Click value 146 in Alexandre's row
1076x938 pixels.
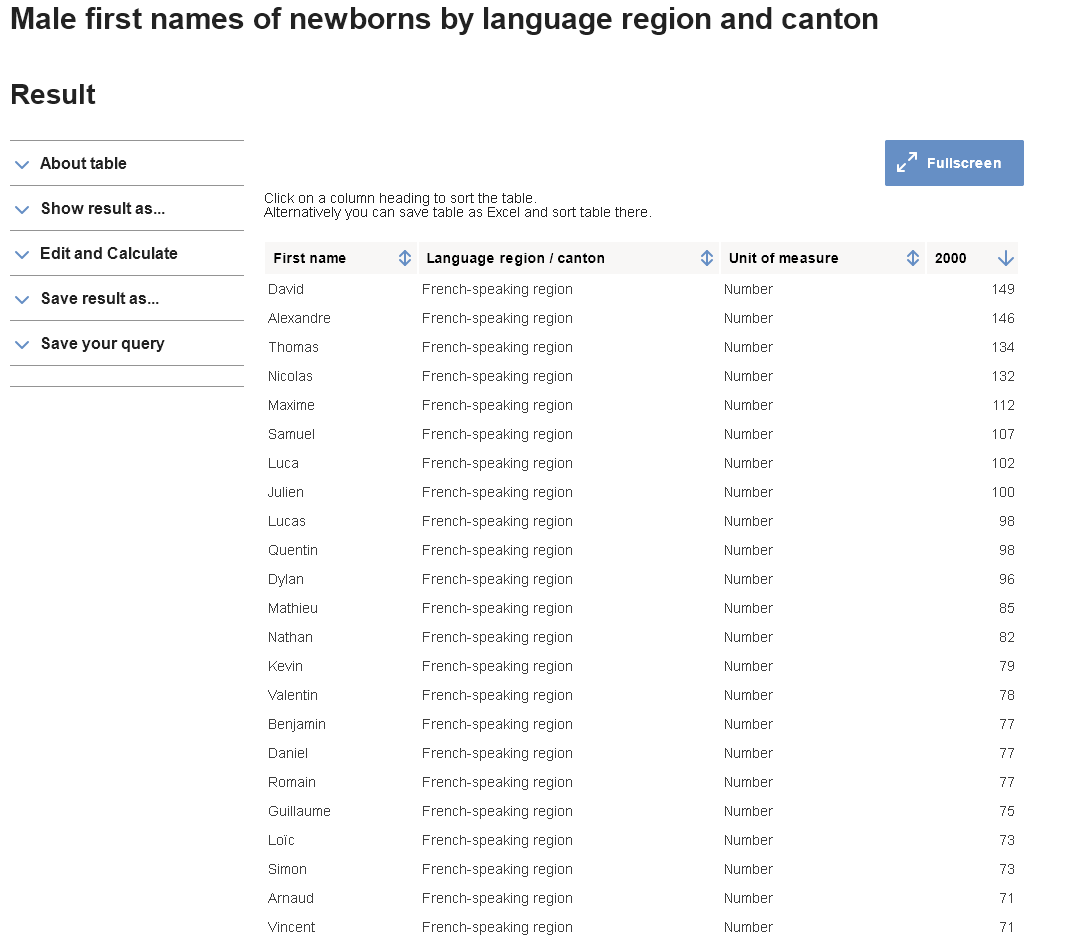tap(1003, 318)
